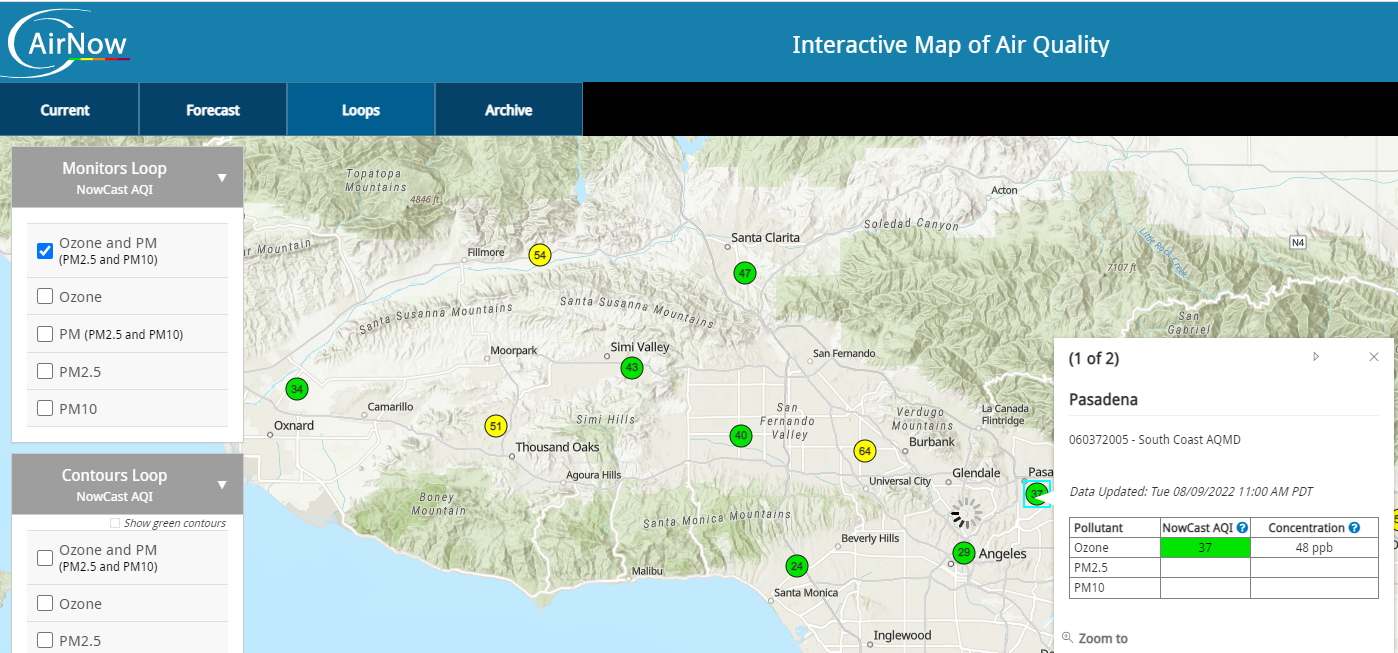Click the green 47 monitor at Santa Clarita
This screenshot has width=1398, height=653.
coord(744,273)
